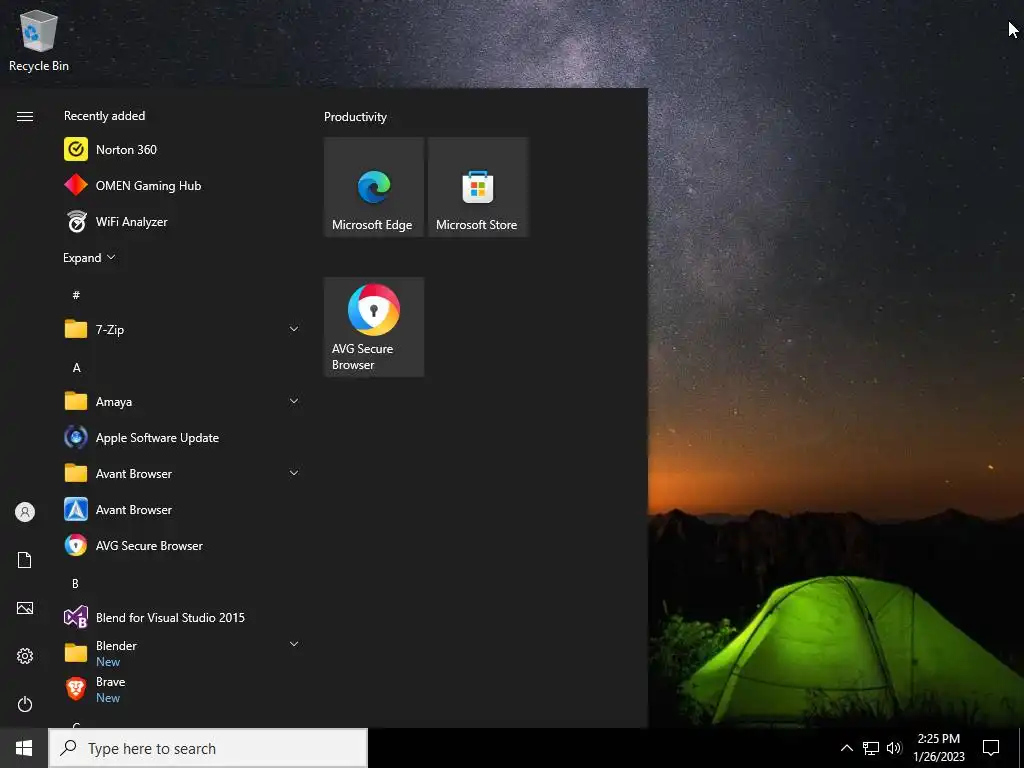Click the Type here to search box
Screen dimensions: 1024x768
[208, 748]
